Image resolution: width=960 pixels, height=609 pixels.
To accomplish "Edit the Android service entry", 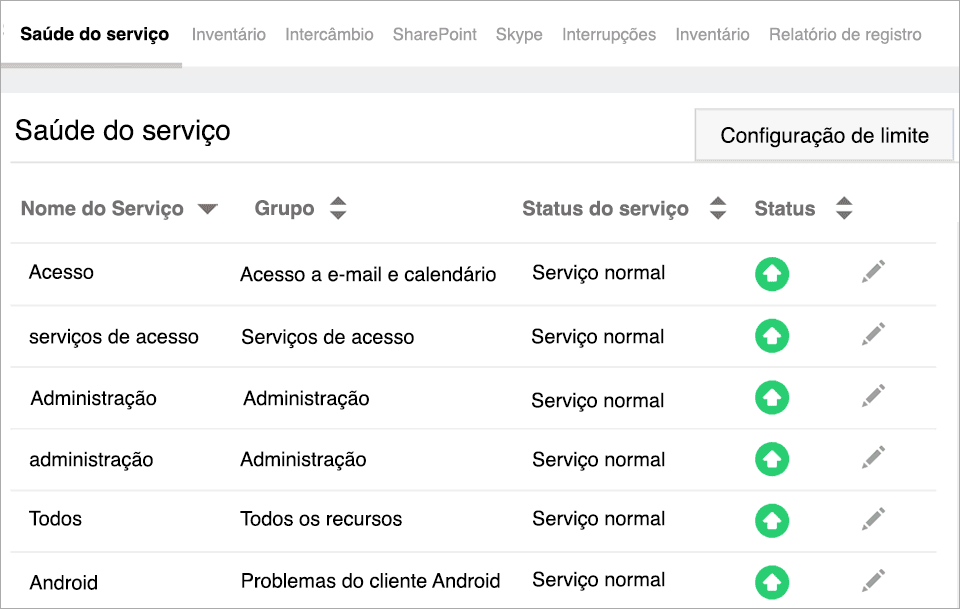I will pos(872,579).
